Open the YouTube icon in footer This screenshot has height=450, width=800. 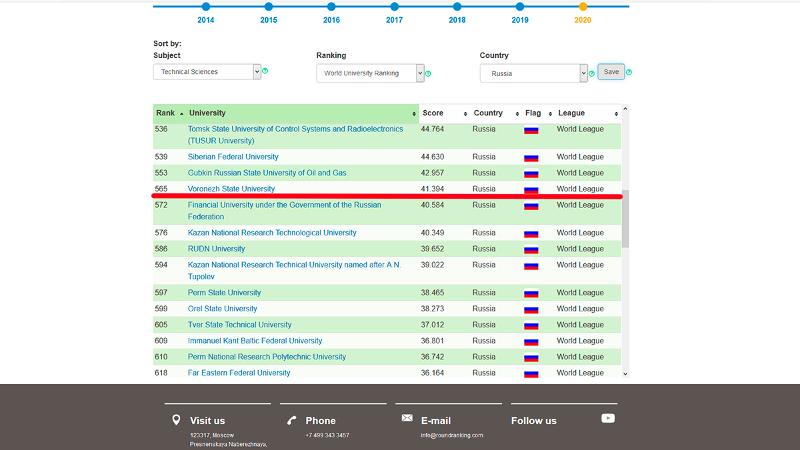608,418
